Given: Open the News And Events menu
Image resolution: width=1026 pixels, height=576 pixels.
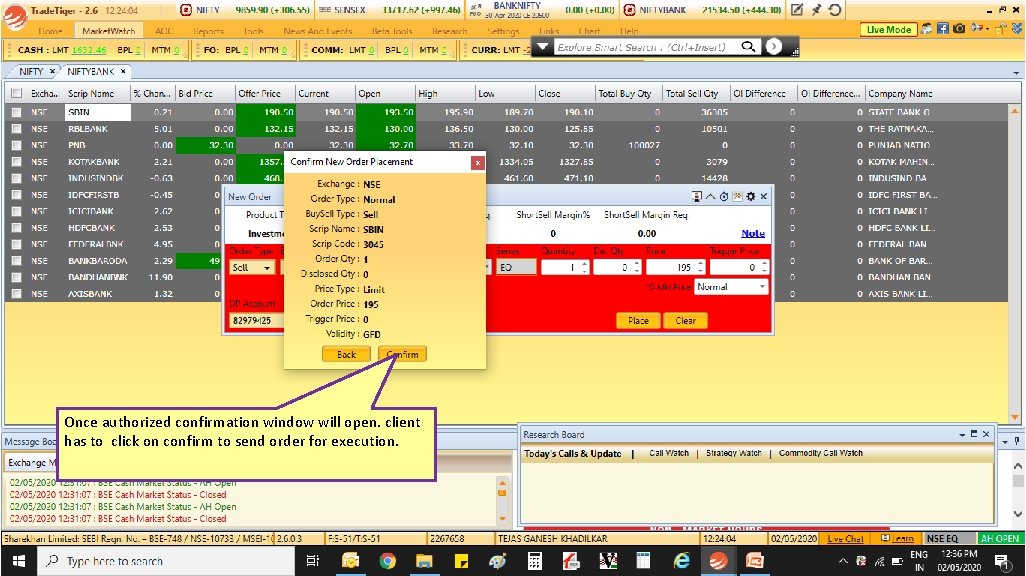Looking at the screenshot, I should [317, 31].
